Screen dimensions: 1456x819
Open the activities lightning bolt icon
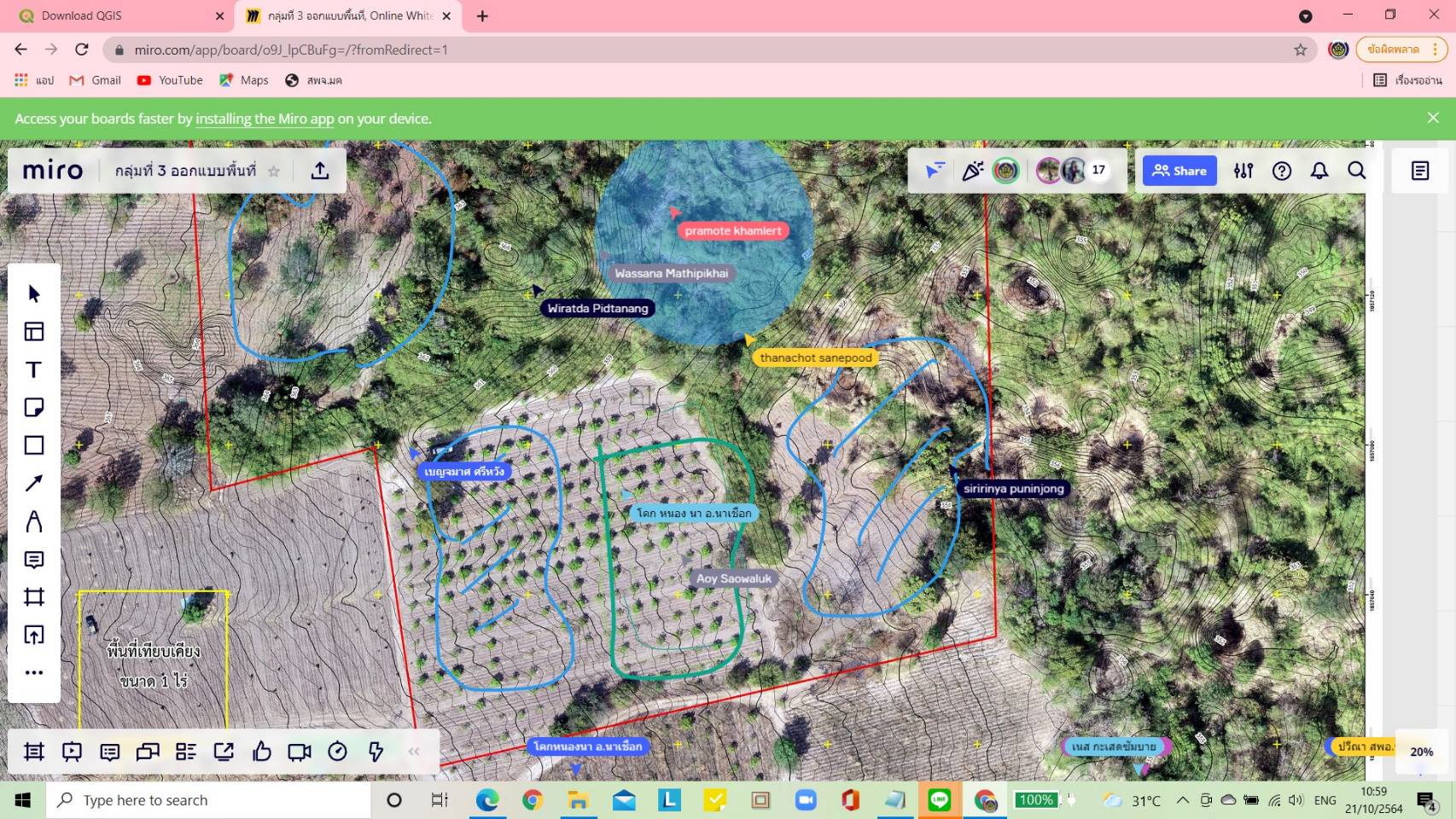pyautogui.click(x=376, y=752)
